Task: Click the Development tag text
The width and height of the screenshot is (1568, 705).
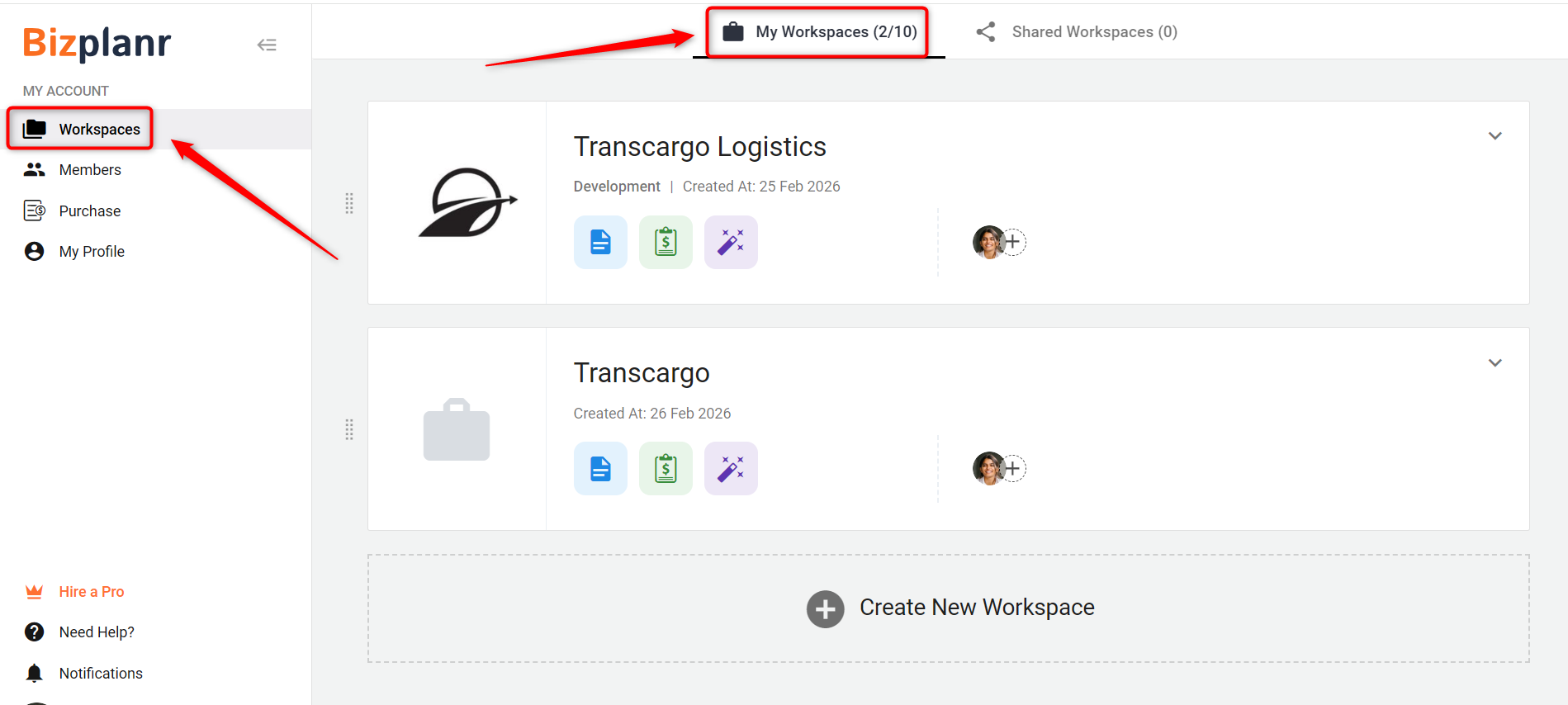Action: (617, 187)
